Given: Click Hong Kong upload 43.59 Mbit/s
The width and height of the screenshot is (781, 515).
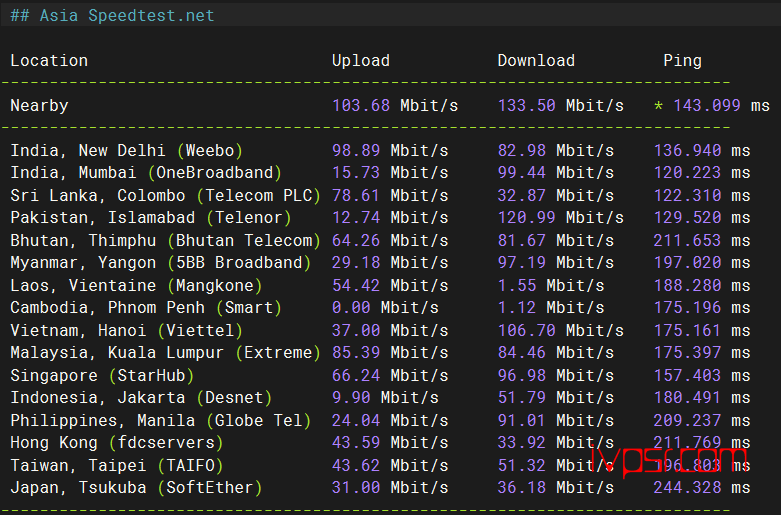Looking at the screenshot, I should pyautogui.click(x=390, y=442).
